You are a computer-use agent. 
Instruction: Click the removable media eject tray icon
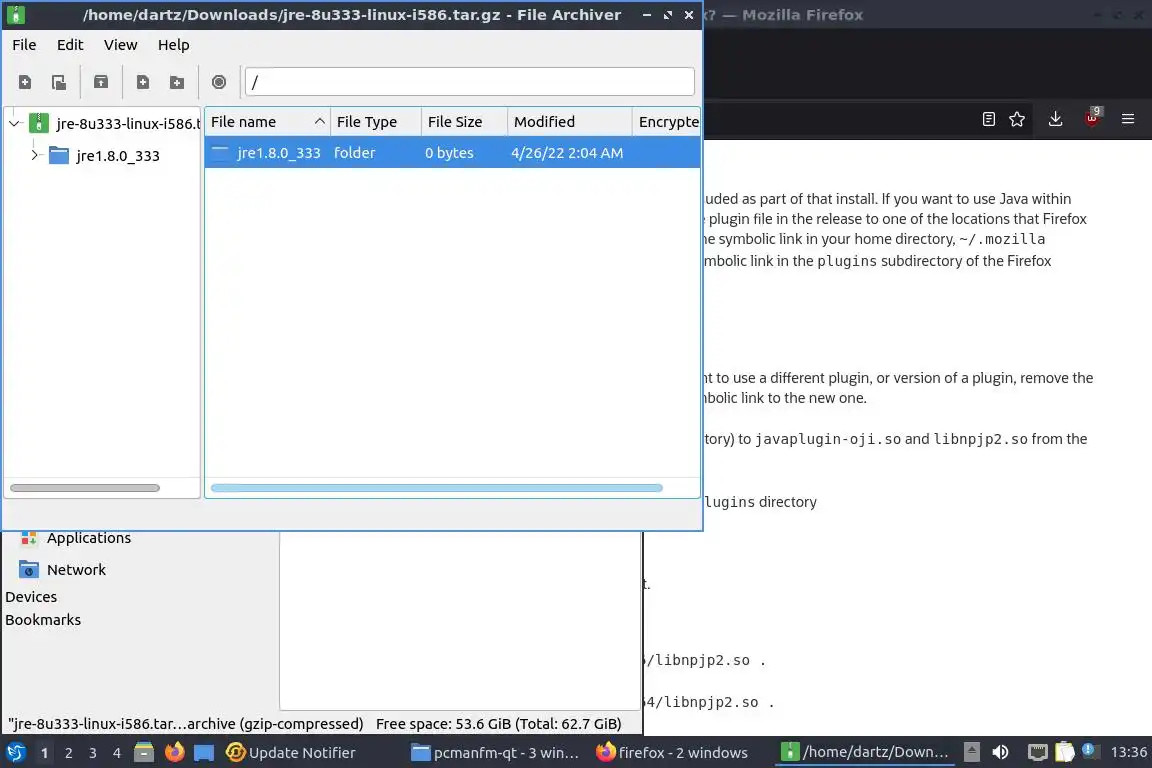point(971,752)
